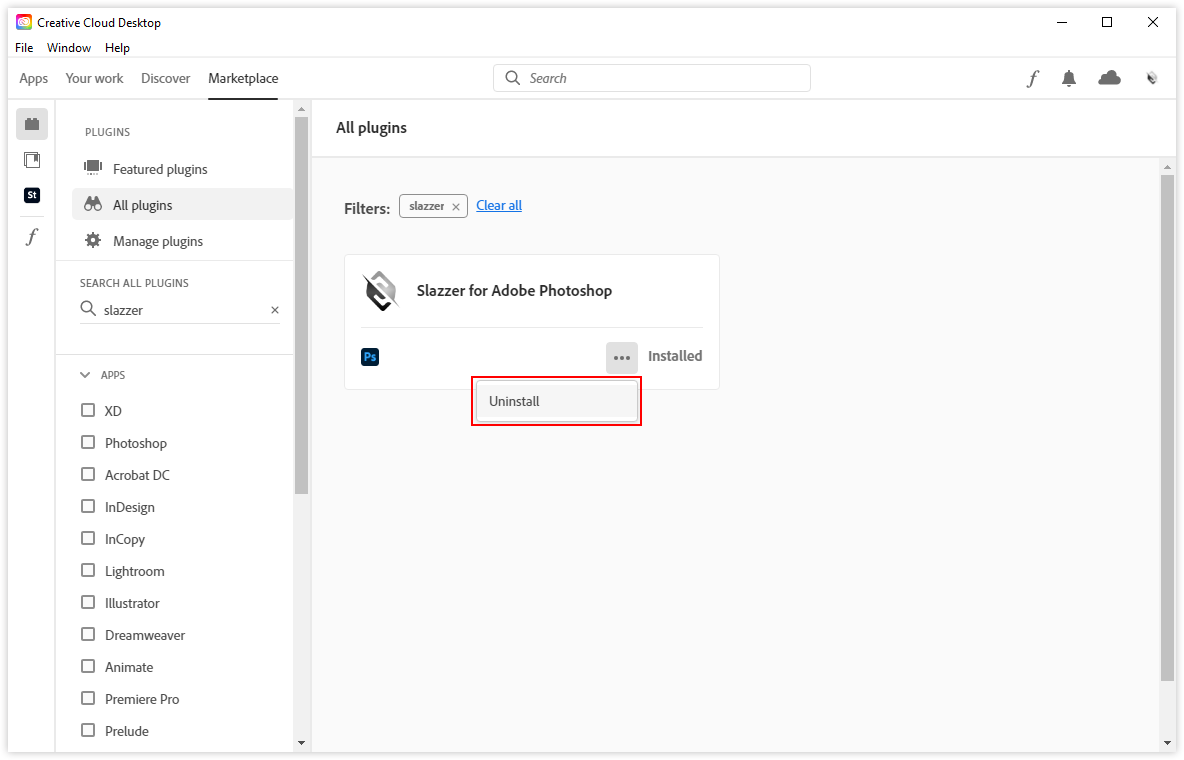This screenshot has height=760, width=1184.
Task: Open the three-dot menu on Slazzer card
Action: [x=621, y=358]
